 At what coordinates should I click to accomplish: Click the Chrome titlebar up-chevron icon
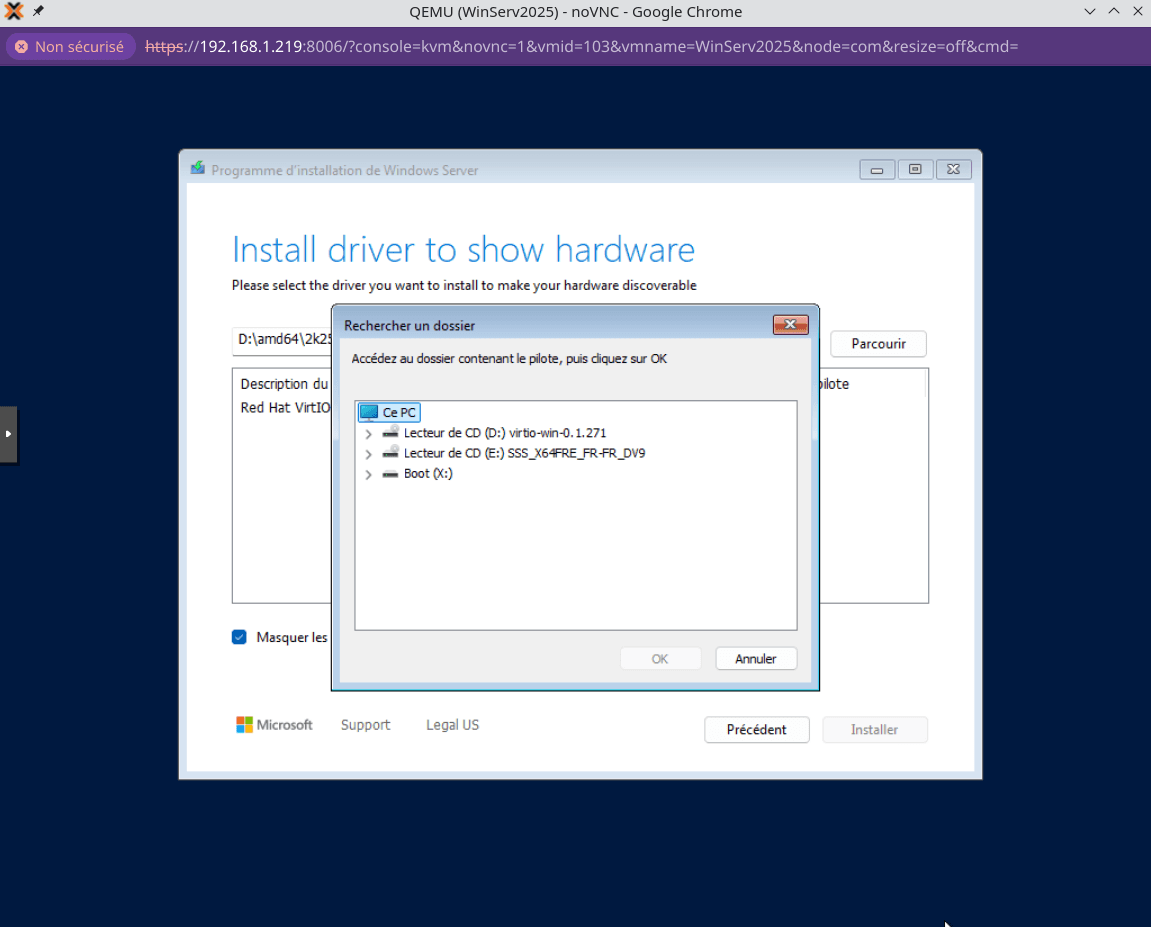click(x=1114, y=11)
